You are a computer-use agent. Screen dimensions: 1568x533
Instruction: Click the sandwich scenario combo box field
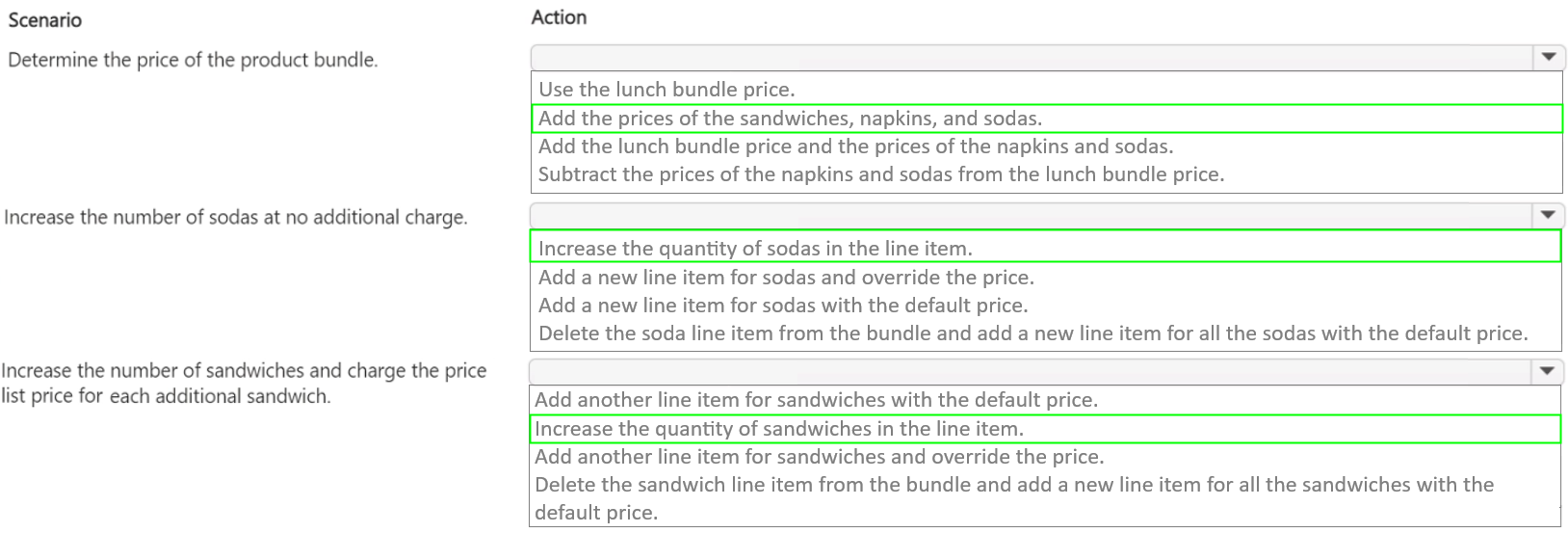pos(1029,370)
